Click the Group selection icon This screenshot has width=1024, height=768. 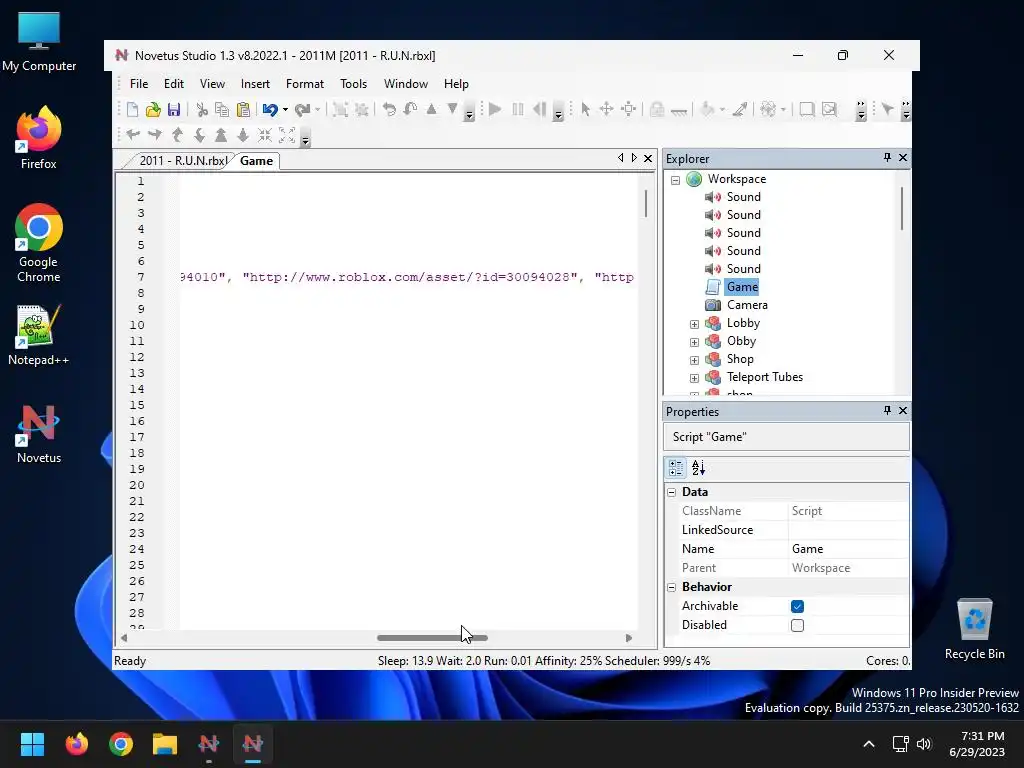point(340,110)
